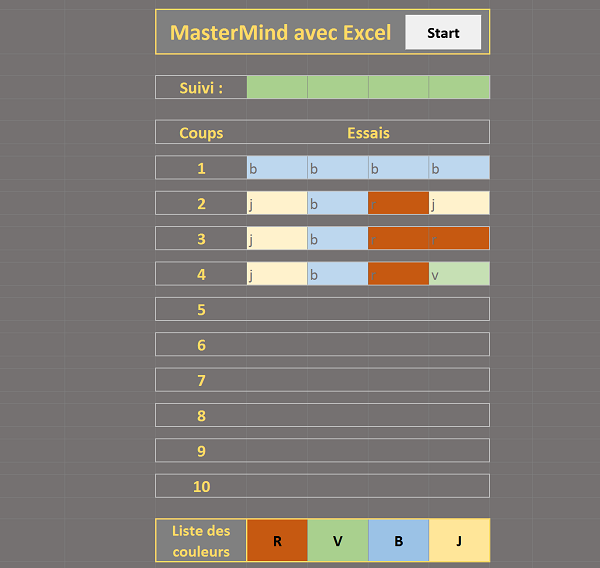This screenshot has width=600, height=568.
Task: Click the Essais header cell
Action: click(x=368, y=132)
